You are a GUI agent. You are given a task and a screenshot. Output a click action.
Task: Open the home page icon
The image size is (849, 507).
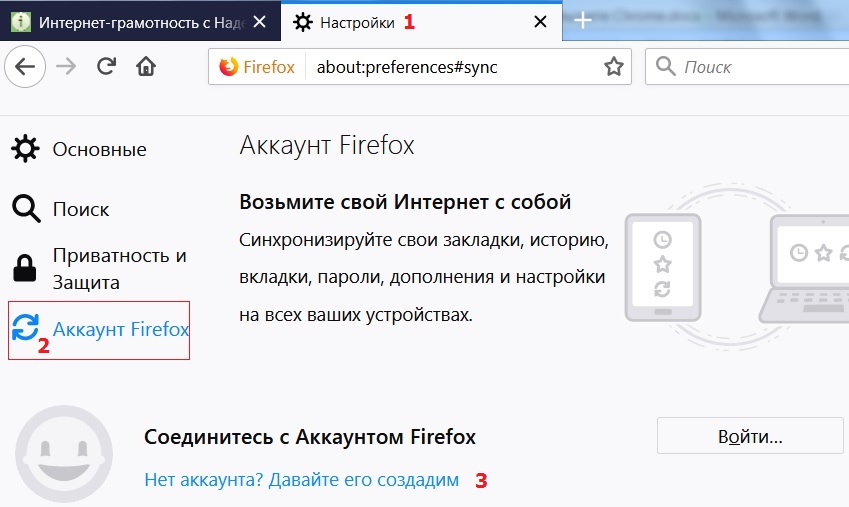pyautogui.click(x=146, y=67)
